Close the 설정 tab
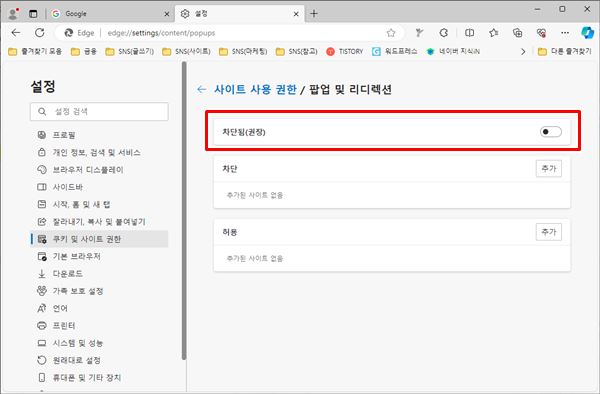600x394 pixels. coord(296,14)
